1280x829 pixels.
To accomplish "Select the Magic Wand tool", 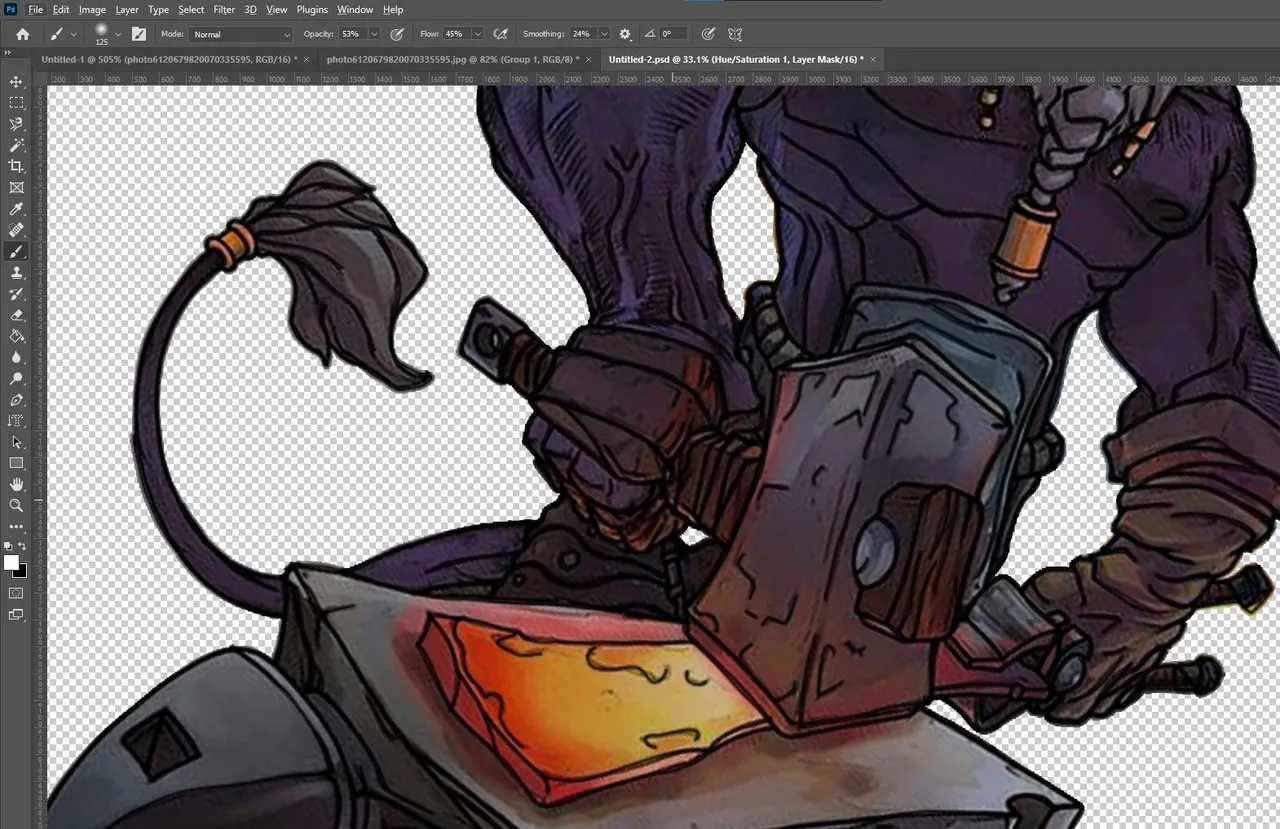I will tap(16, 145).
